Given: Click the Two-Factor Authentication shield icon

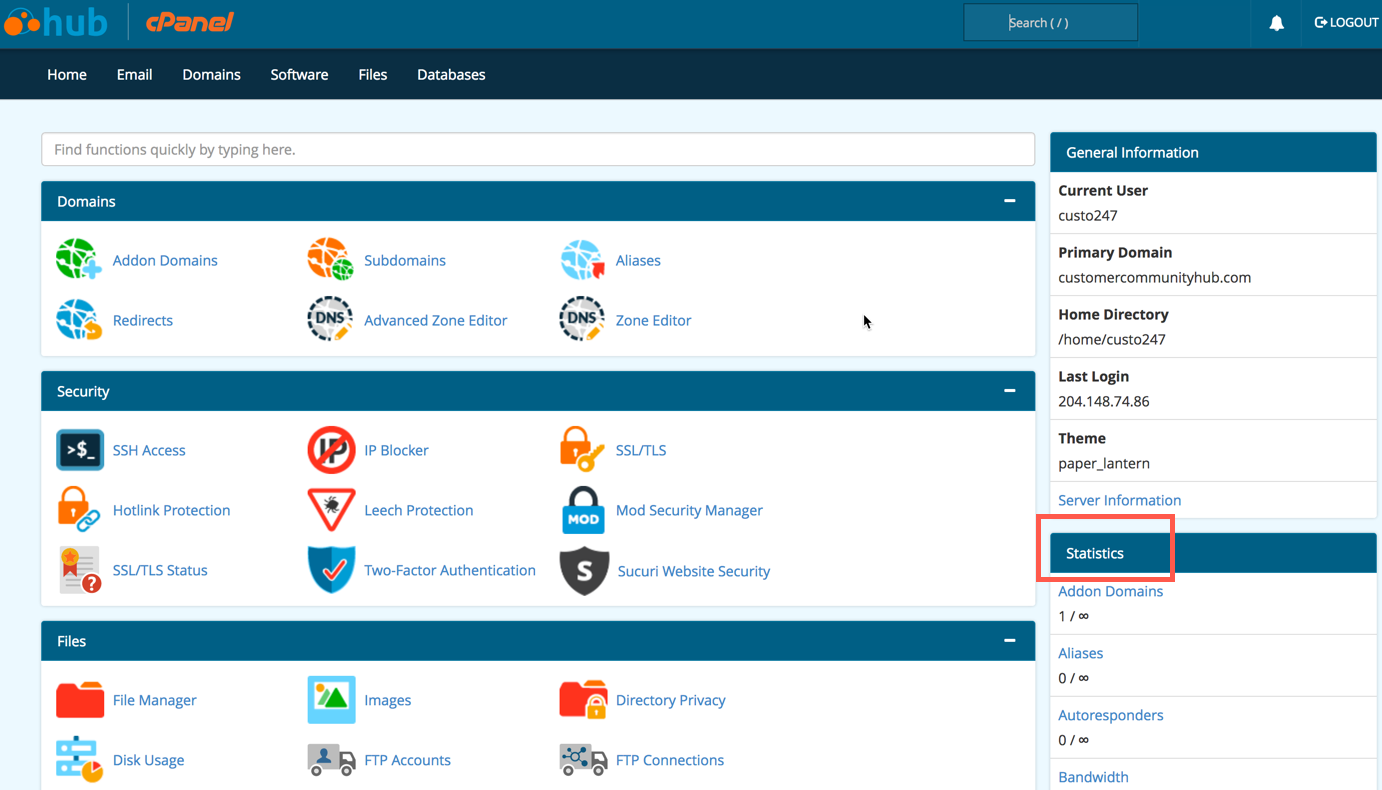Looking at the screenshot, I should coord(331,570).
